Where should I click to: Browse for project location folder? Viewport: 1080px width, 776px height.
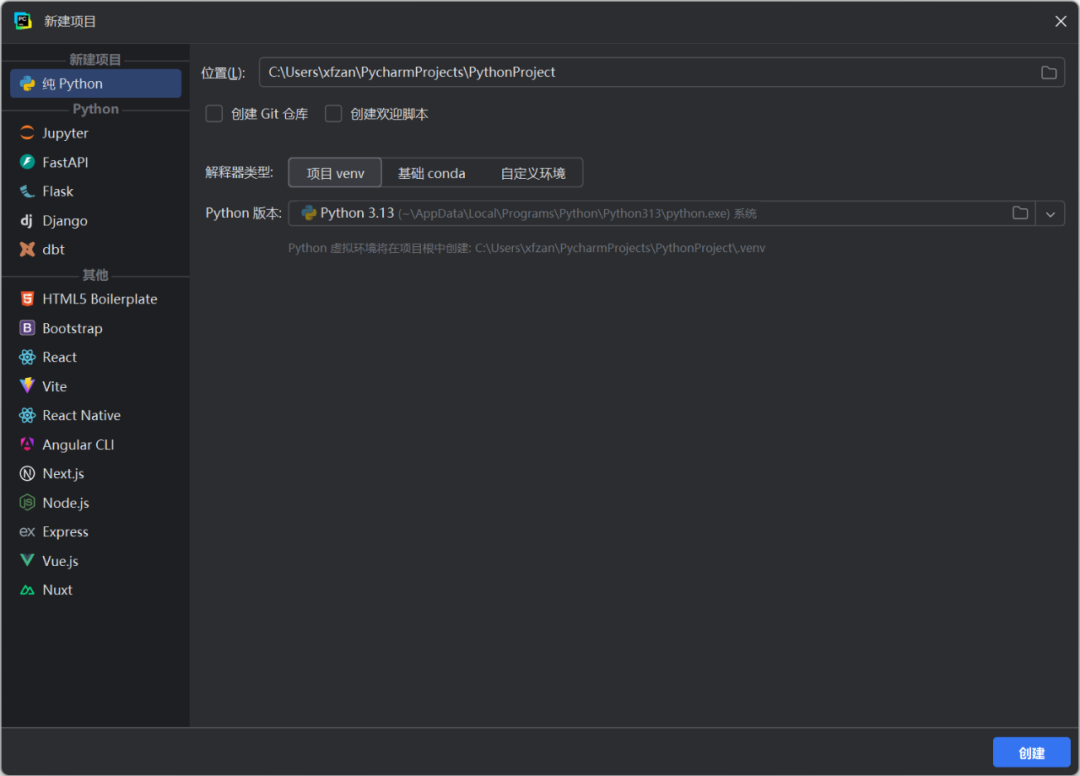(1048, 72)
